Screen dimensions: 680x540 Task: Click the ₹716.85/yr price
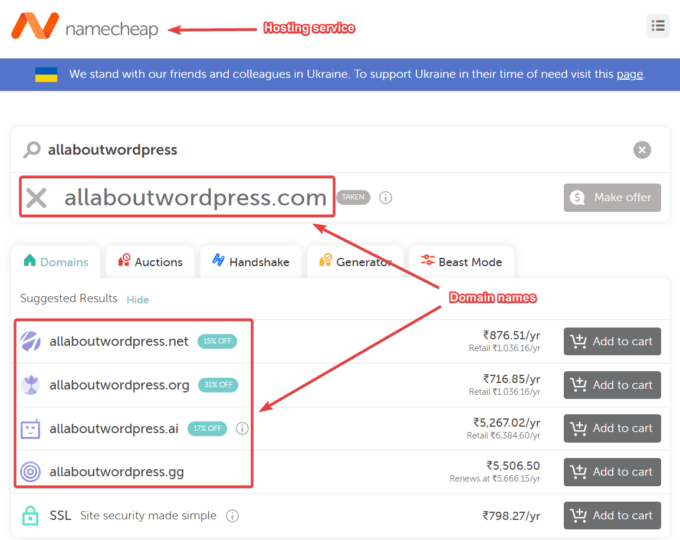512,379
